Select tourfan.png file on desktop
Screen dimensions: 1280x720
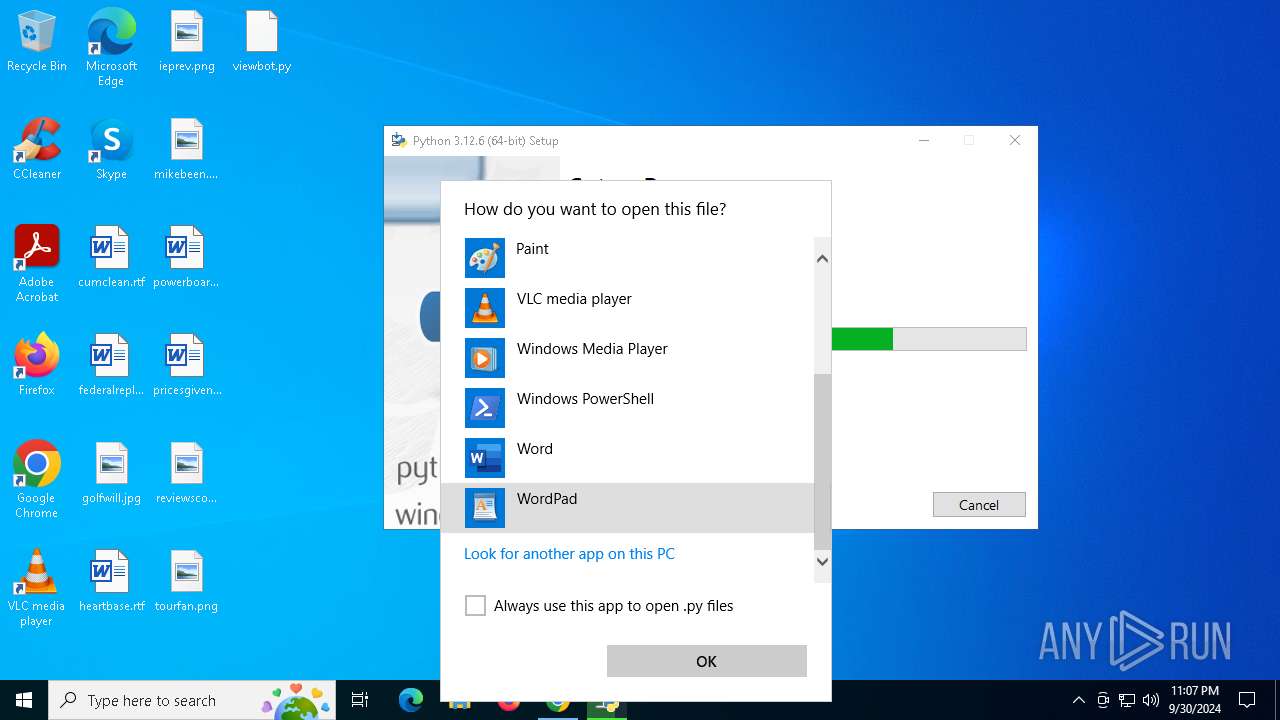[187, 582]
